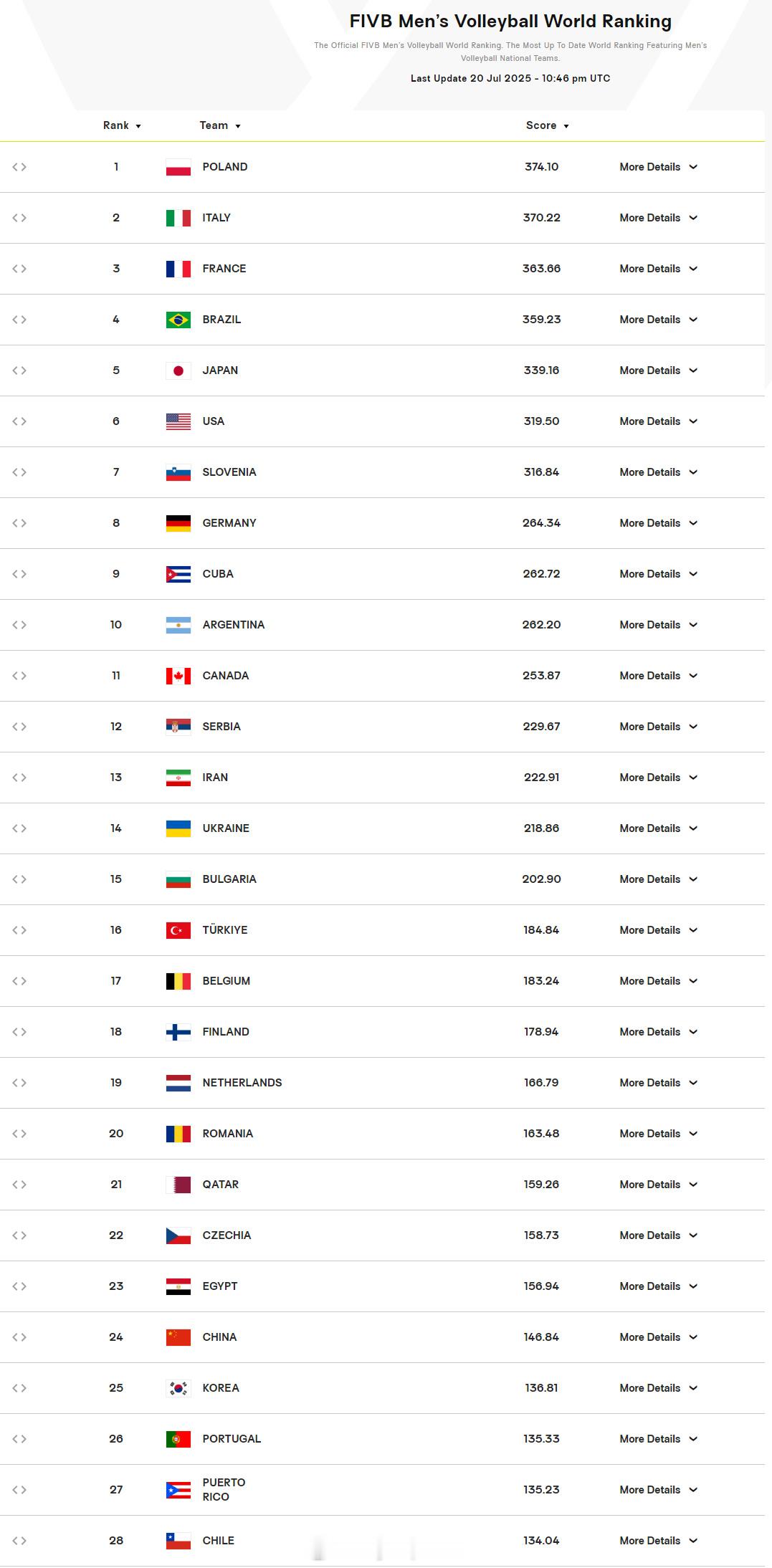The width and height of the screenshot is (772, 1568).
Task: Click the Korea flag icon
Action: click(x=178, y=1388)
